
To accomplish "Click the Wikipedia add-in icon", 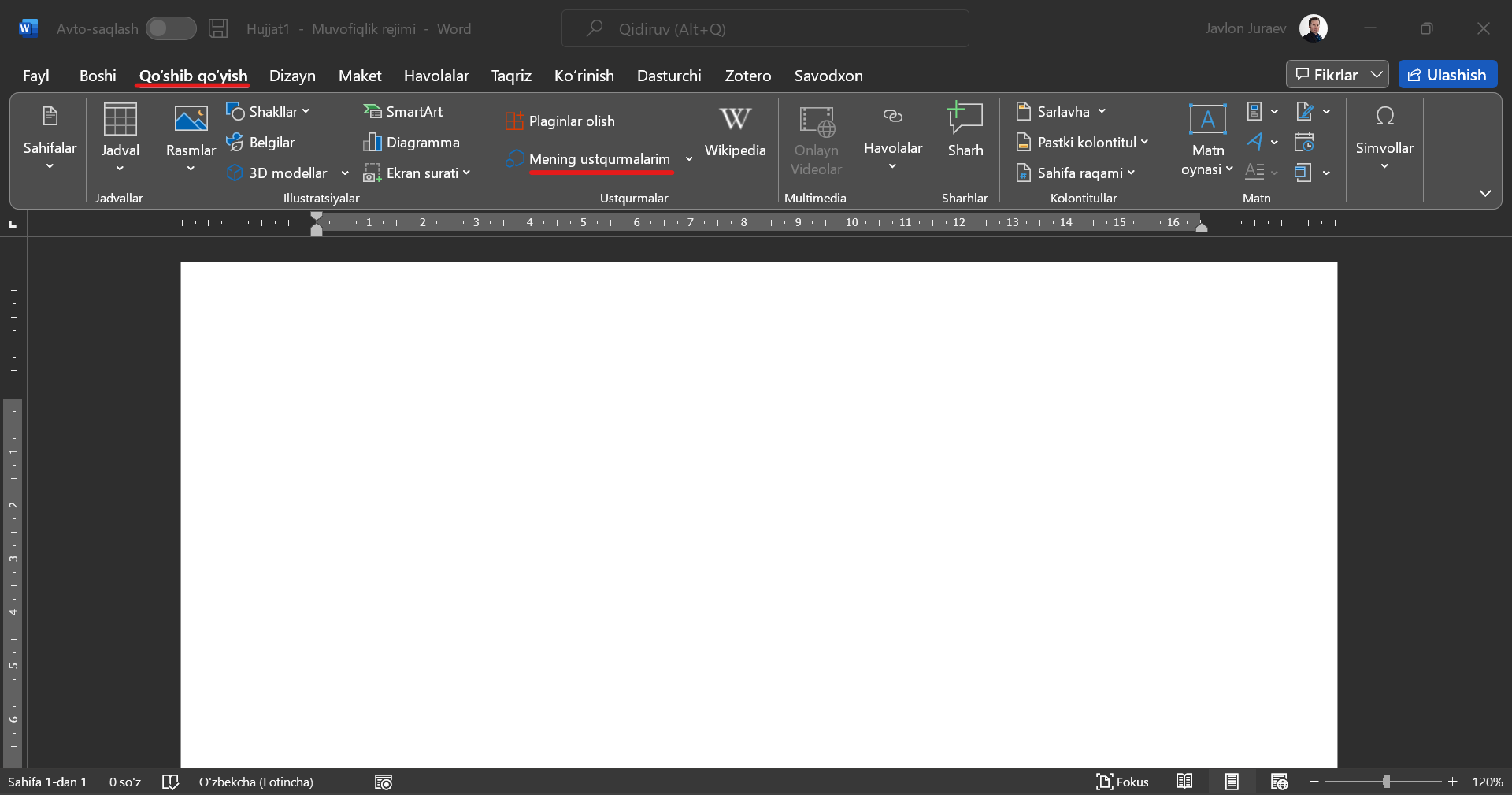I will 734,121.
